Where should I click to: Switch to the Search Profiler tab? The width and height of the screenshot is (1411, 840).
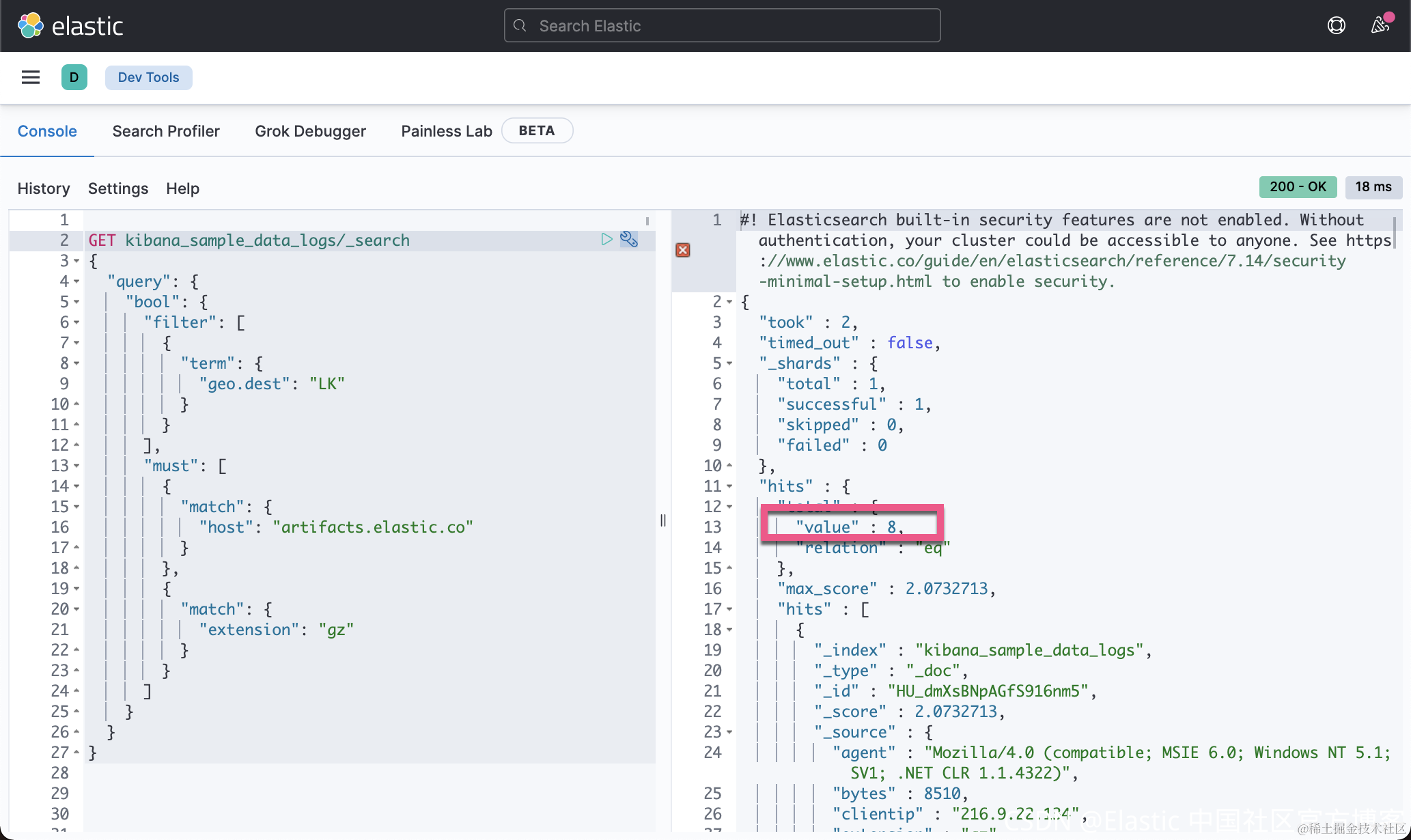point(166,131)
